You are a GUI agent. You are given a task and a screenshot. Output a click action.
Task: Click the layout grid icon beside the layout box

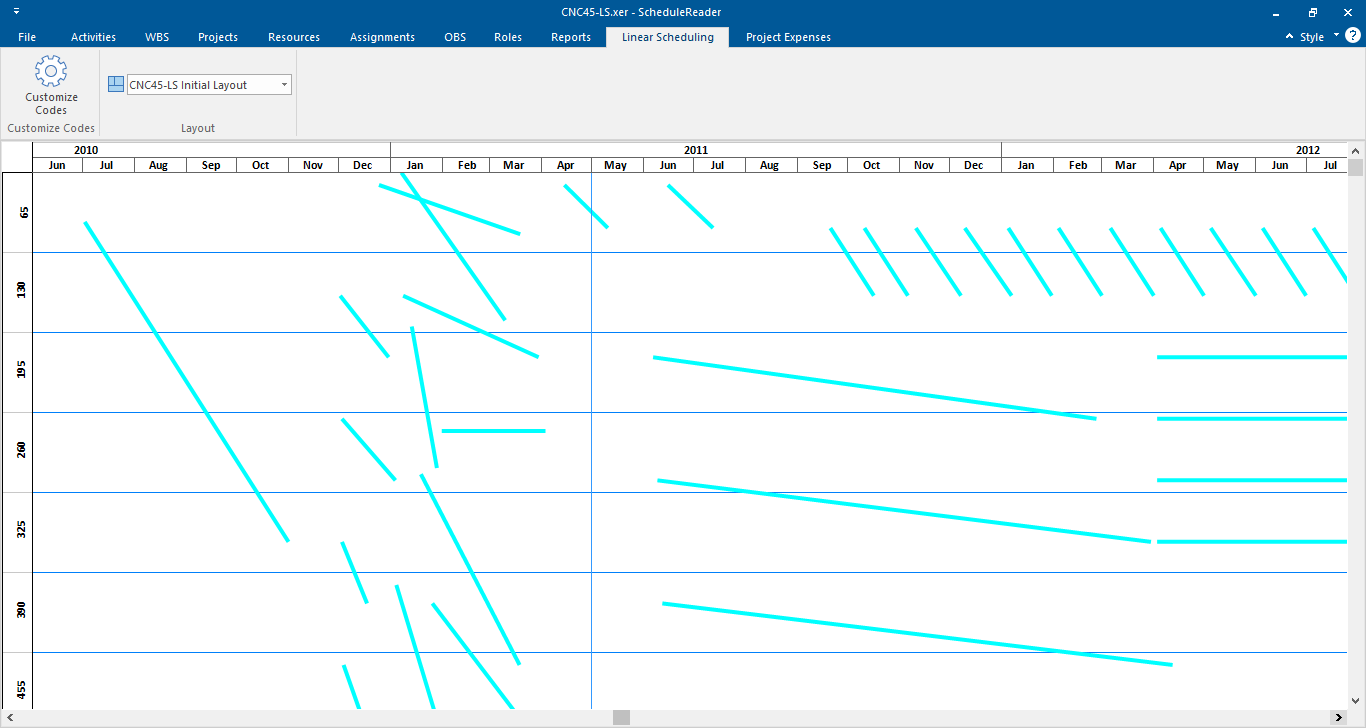click(x=116, y=85)
